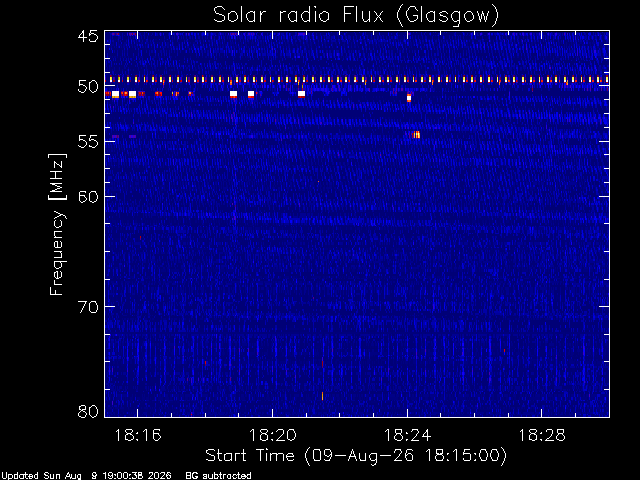Click the 'BG subtracted' note

(x=218, y=476)
